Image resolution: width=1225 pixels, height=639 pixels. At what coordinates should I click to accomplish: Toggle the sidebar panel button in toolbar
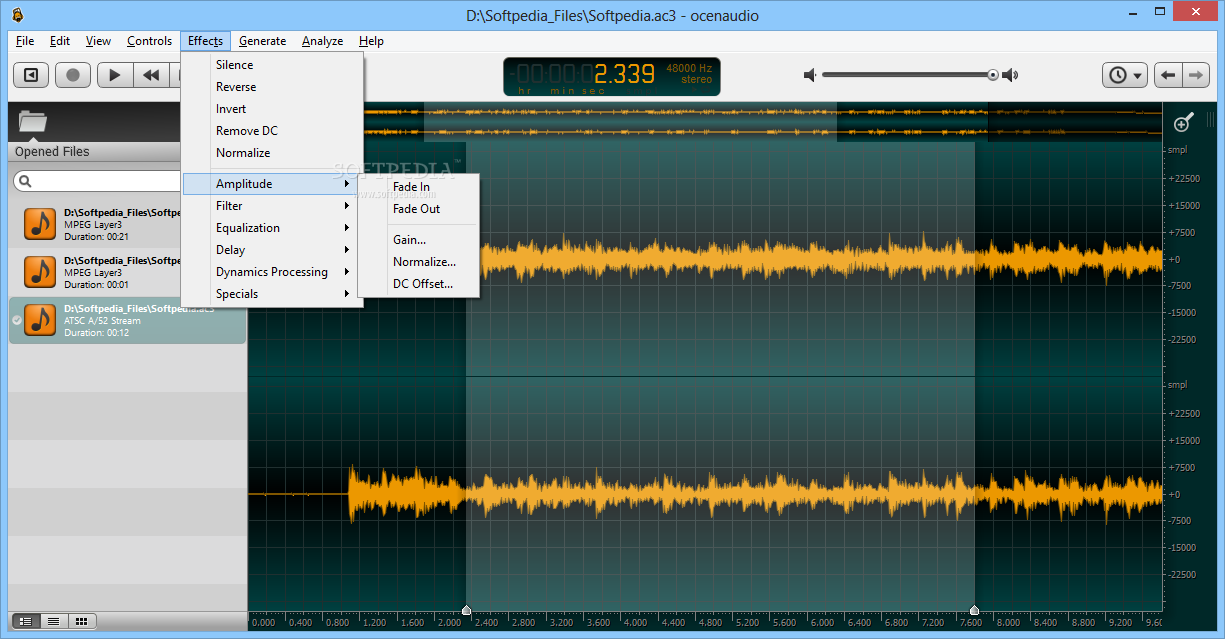coord(32,75)
